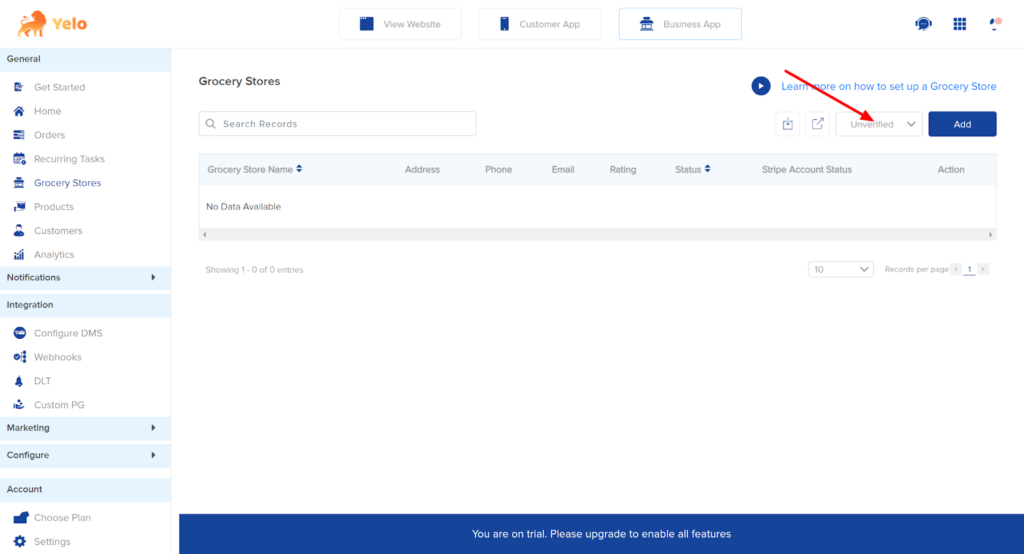
Task: Open the Business App button
Action: click(x=680, y=24)
